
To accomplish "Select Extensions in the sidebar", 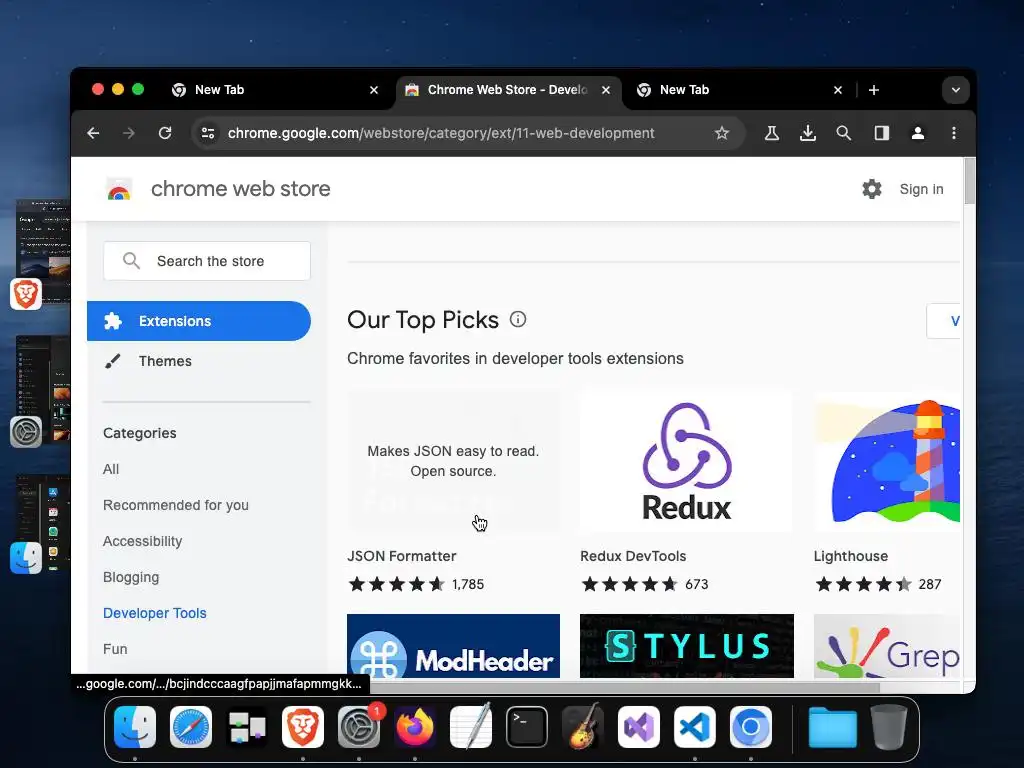I will coord(199,321).
